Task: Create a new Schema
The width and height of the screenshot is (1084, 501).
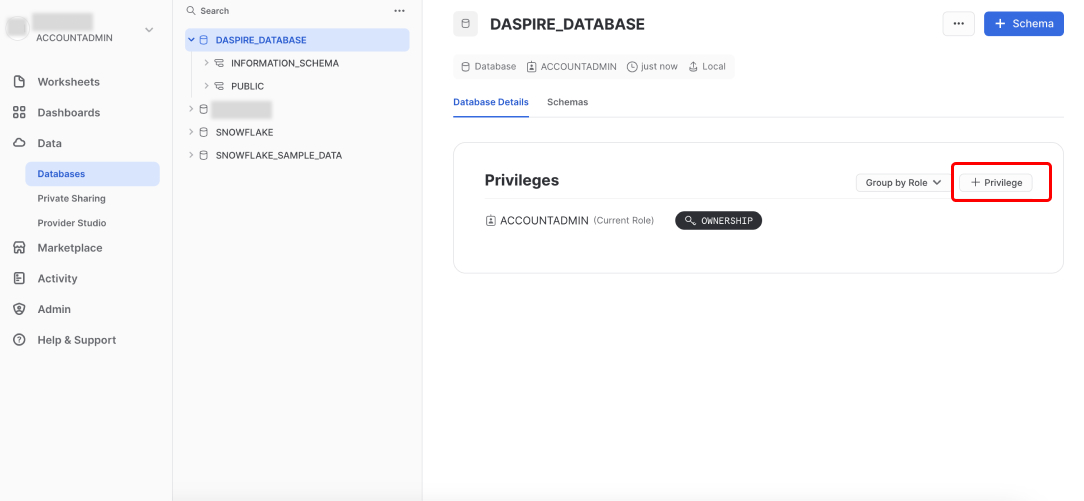Action: click(1024, 23)
